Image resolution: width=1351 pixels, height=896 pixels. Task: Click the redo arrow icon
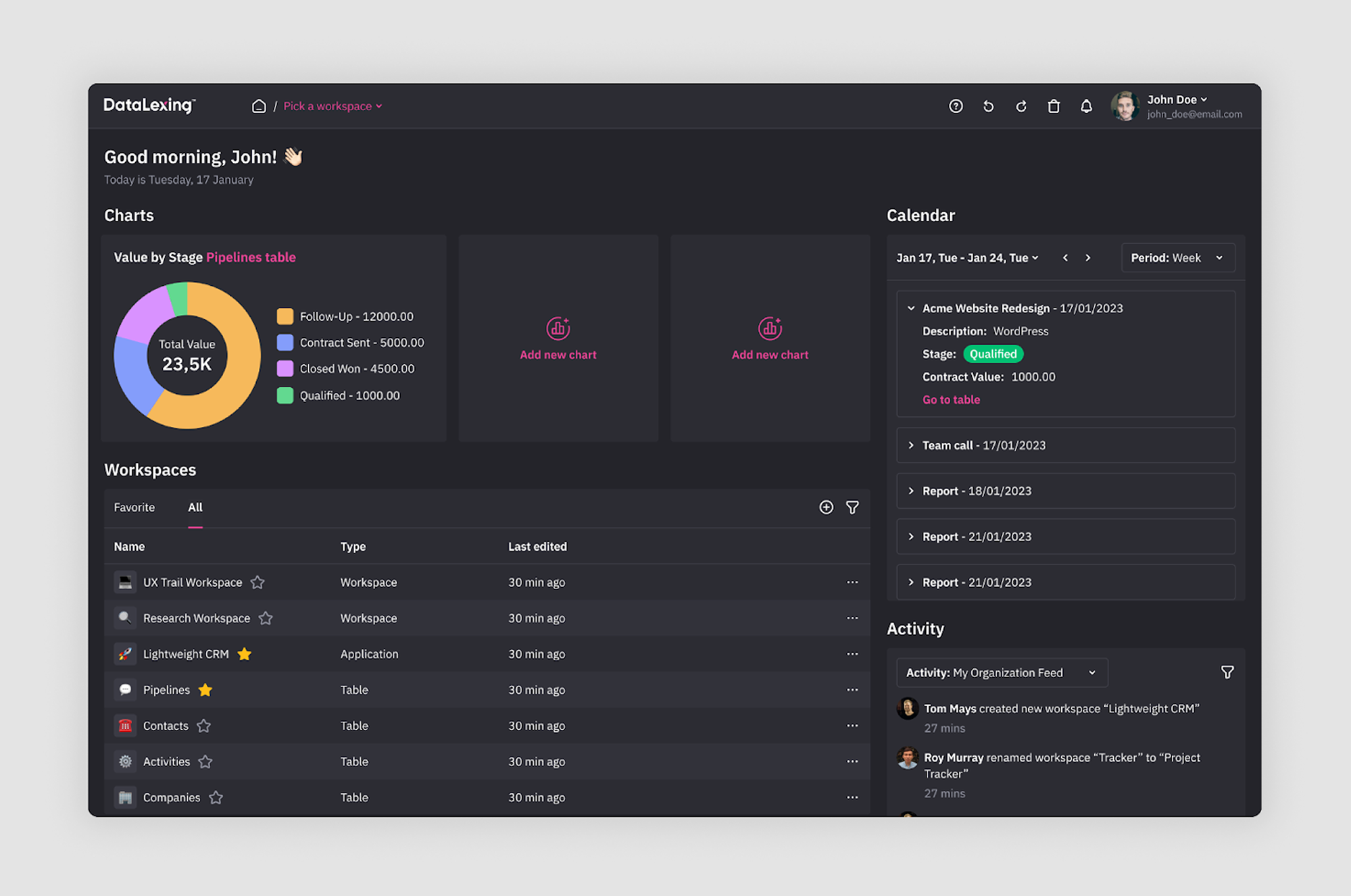point(1021,106)
